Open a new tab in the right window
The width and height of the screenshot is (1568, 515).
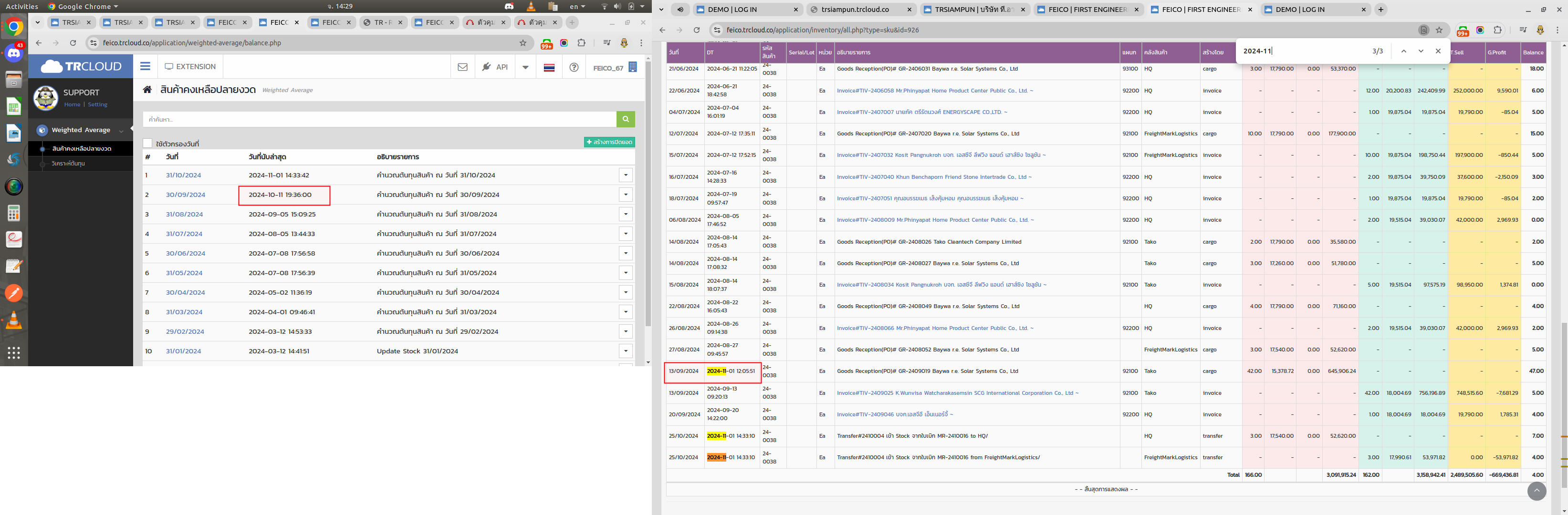1380,10
